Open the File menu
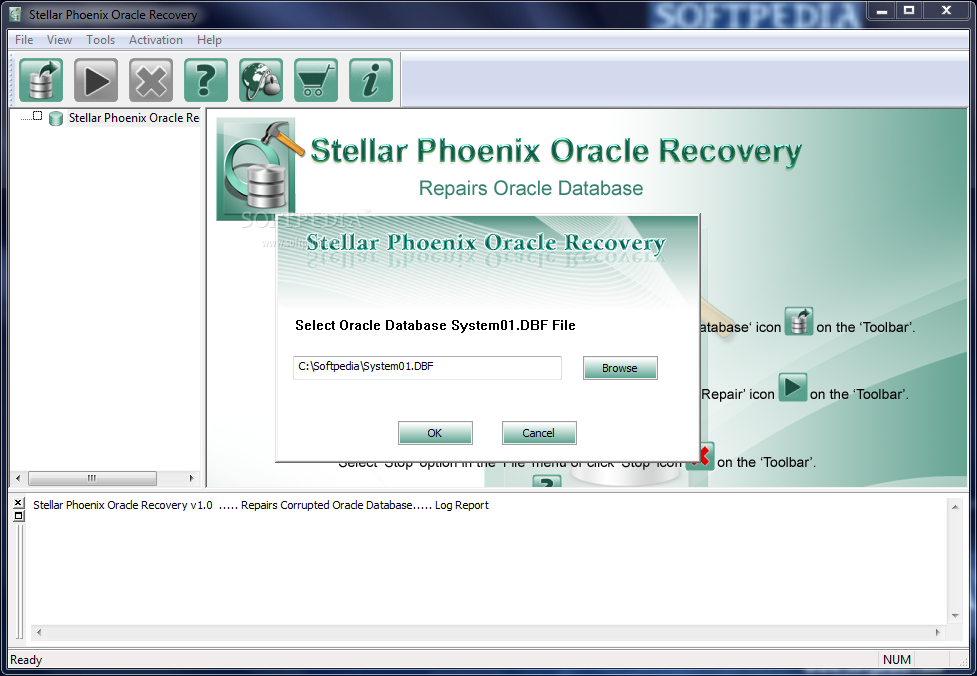Viewport: 977px width, 676px height. [x=24, y=40]
